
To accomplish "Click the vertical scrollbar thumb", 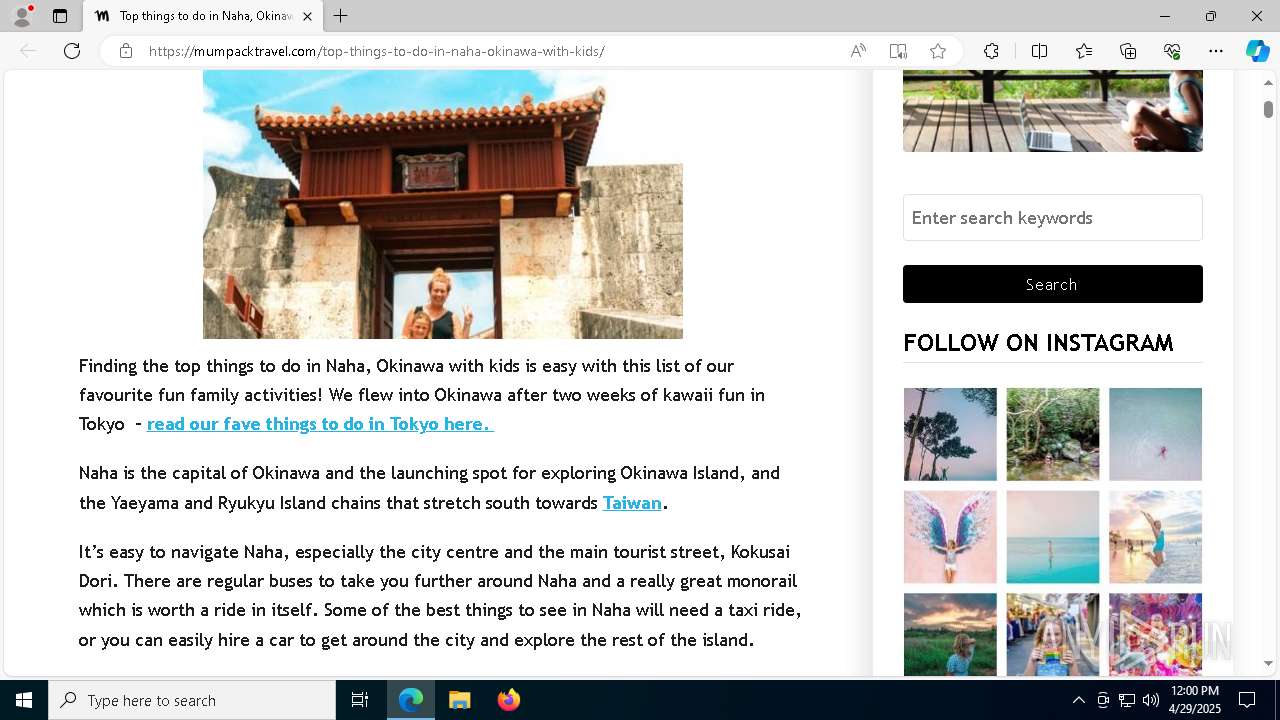I will click(x=1268, y=109).
